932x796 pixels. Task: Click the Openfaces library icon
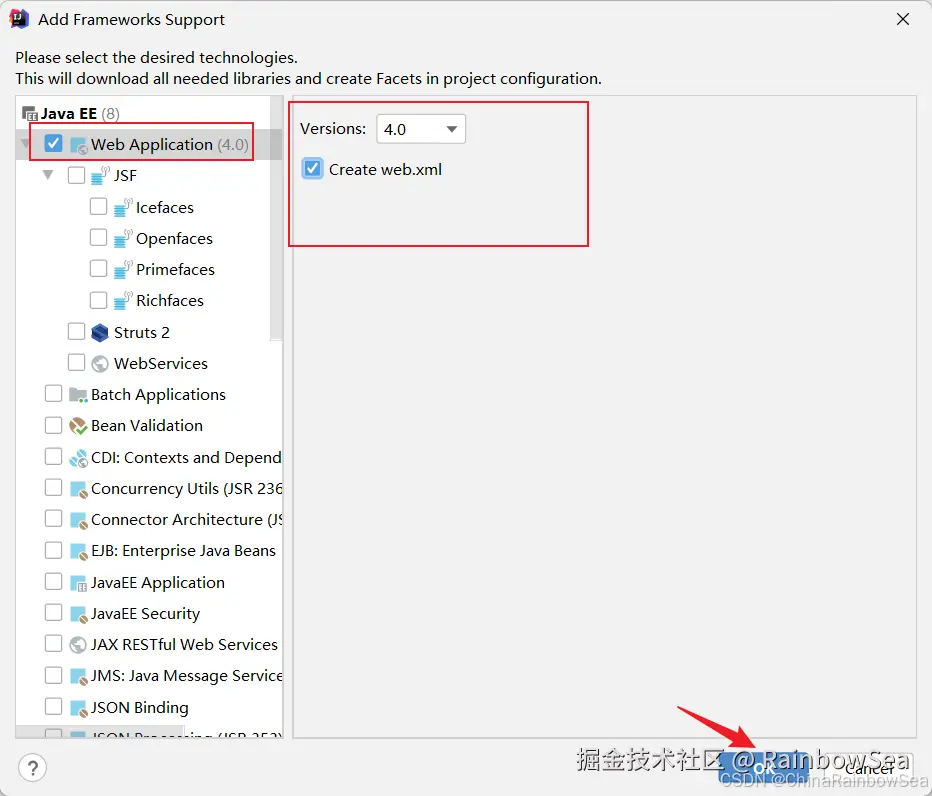point(122,238)
